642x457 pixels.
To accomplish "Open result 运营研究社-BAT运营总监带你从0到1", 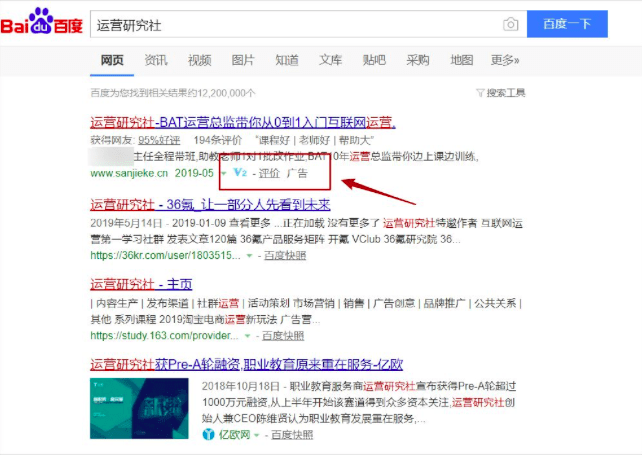I will pyautogui.click(x=243, y=122).
